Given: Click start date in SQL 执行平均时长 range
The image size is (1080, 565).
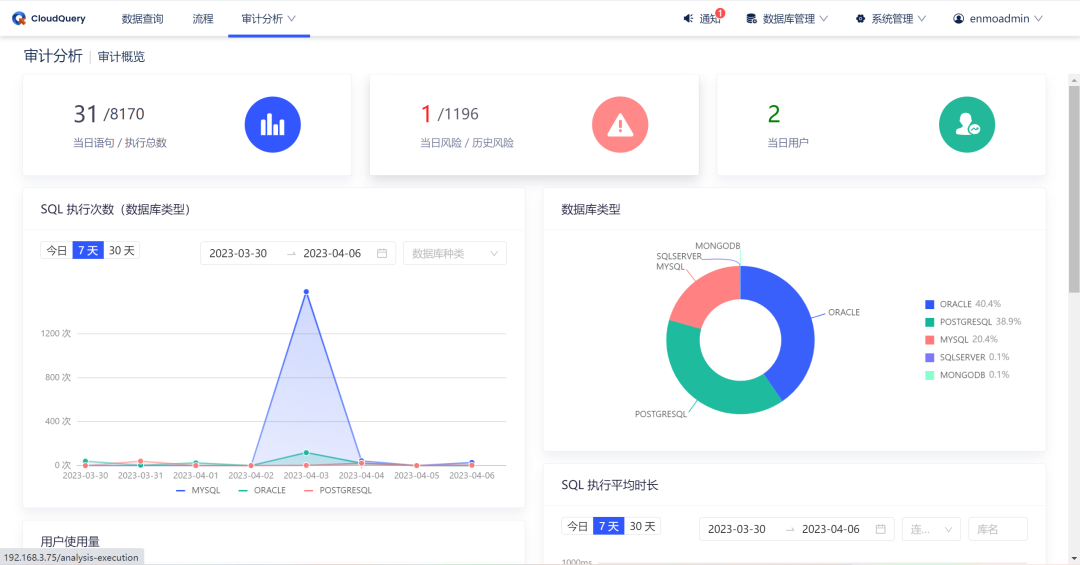Looking at the screenshot, I should [737, 528].
